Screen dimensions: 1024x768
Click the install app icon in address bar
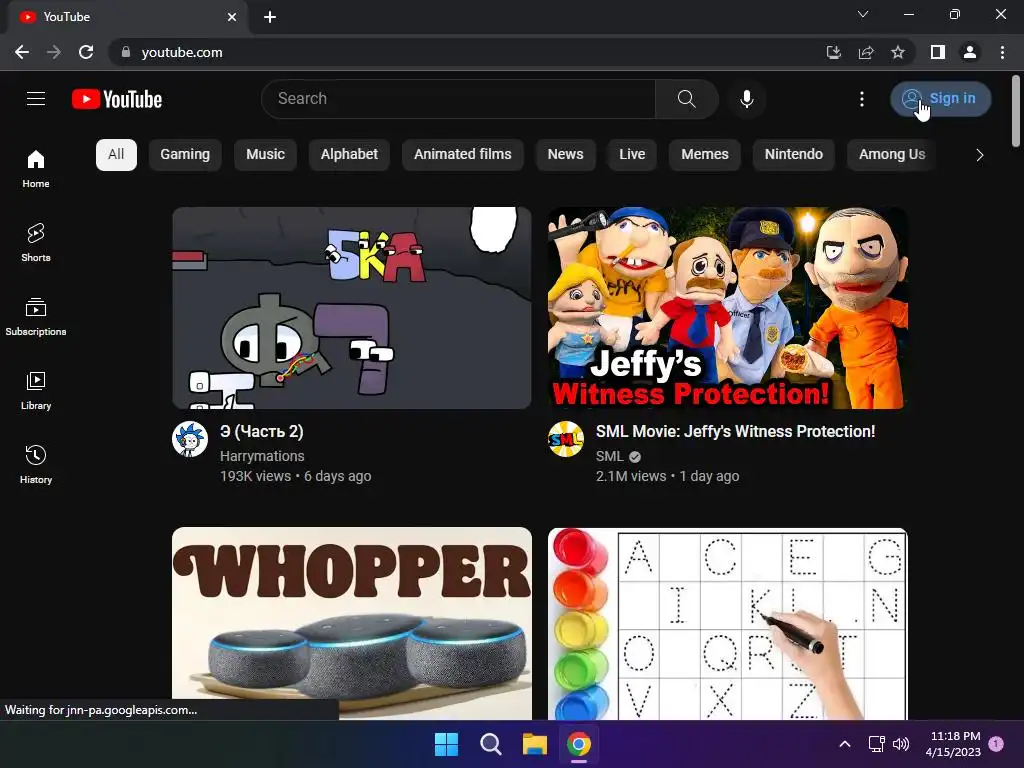[833, 52]
